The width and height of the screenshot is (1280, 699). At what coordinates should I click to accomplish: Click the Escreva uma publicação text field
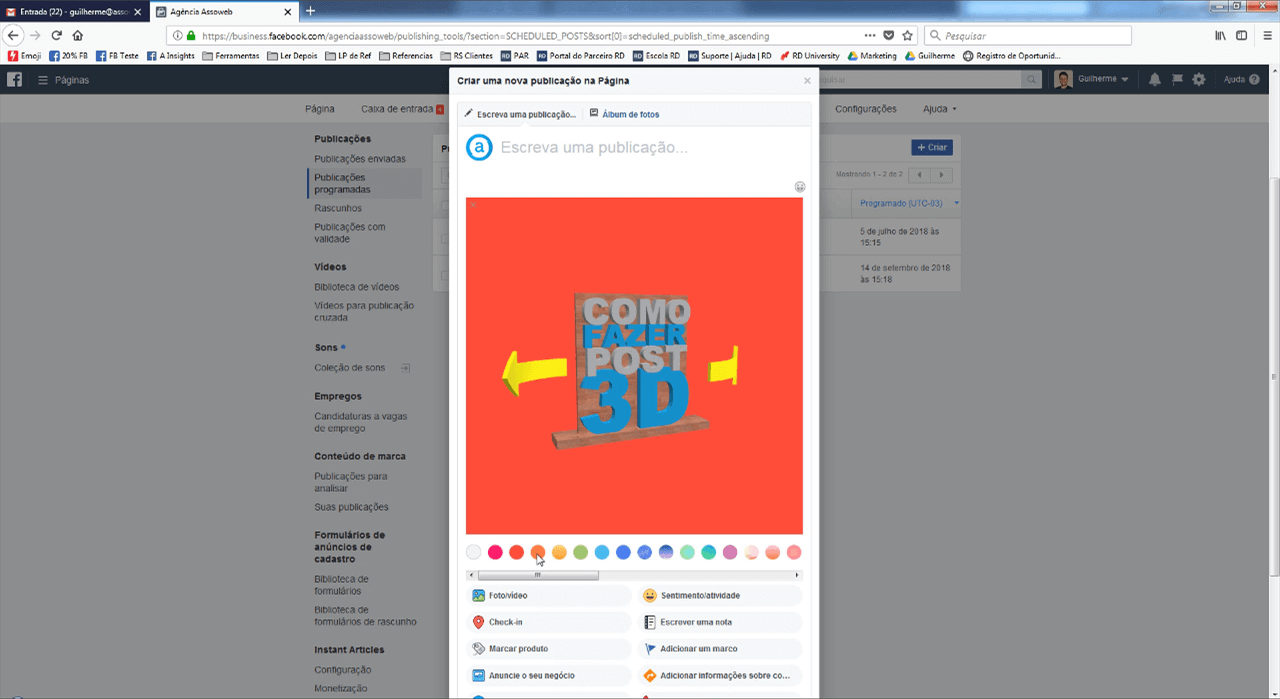[640, 148]
